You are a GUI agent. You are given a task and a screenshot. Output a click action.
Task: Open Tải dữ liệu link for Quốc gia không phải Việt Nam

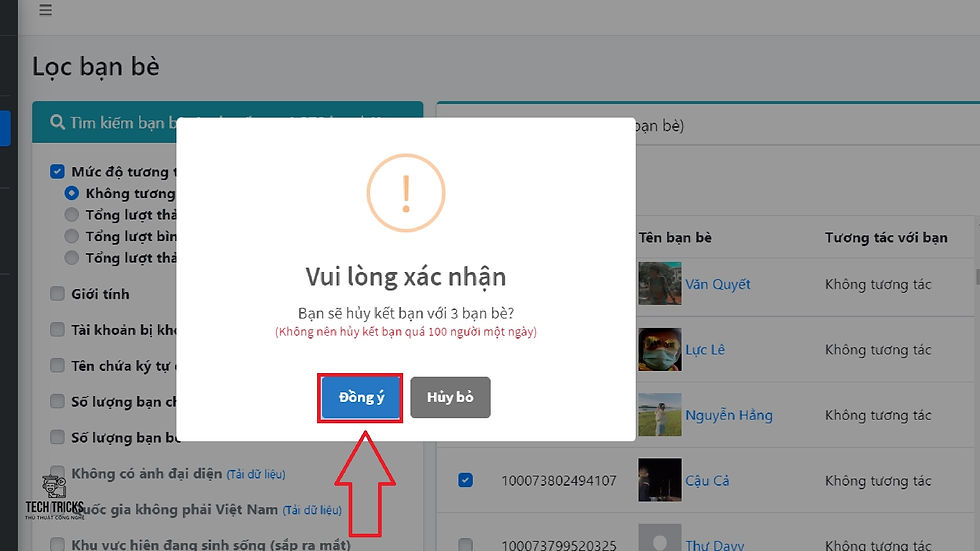click(312, 510)
